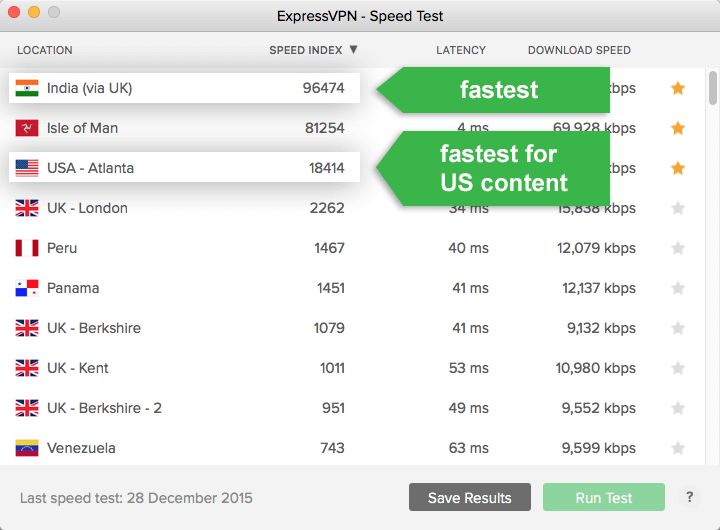Favorite UK - Kent with star
Viewport: 720px width, 530px height.
(x=678, y=367)
